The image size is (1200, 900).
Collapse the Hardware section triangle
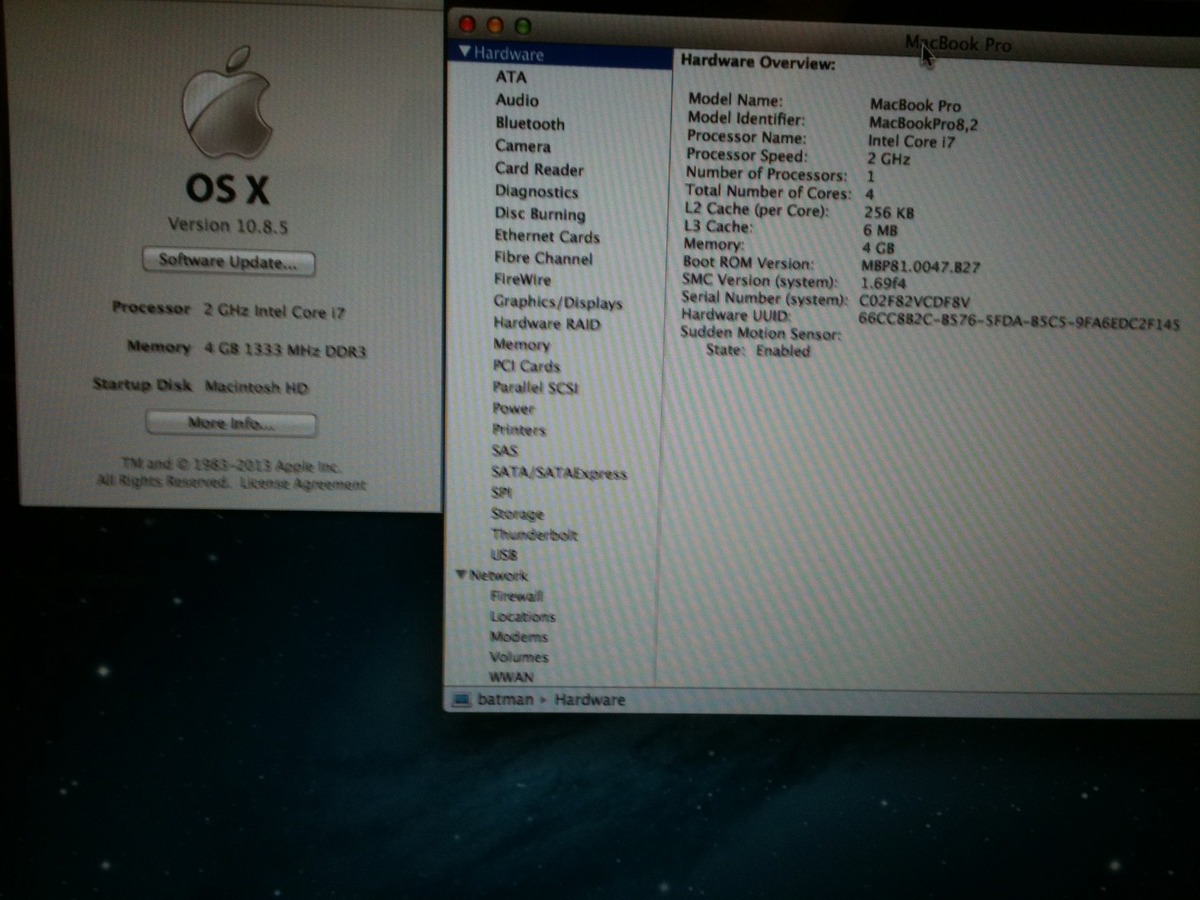(465, 53)
